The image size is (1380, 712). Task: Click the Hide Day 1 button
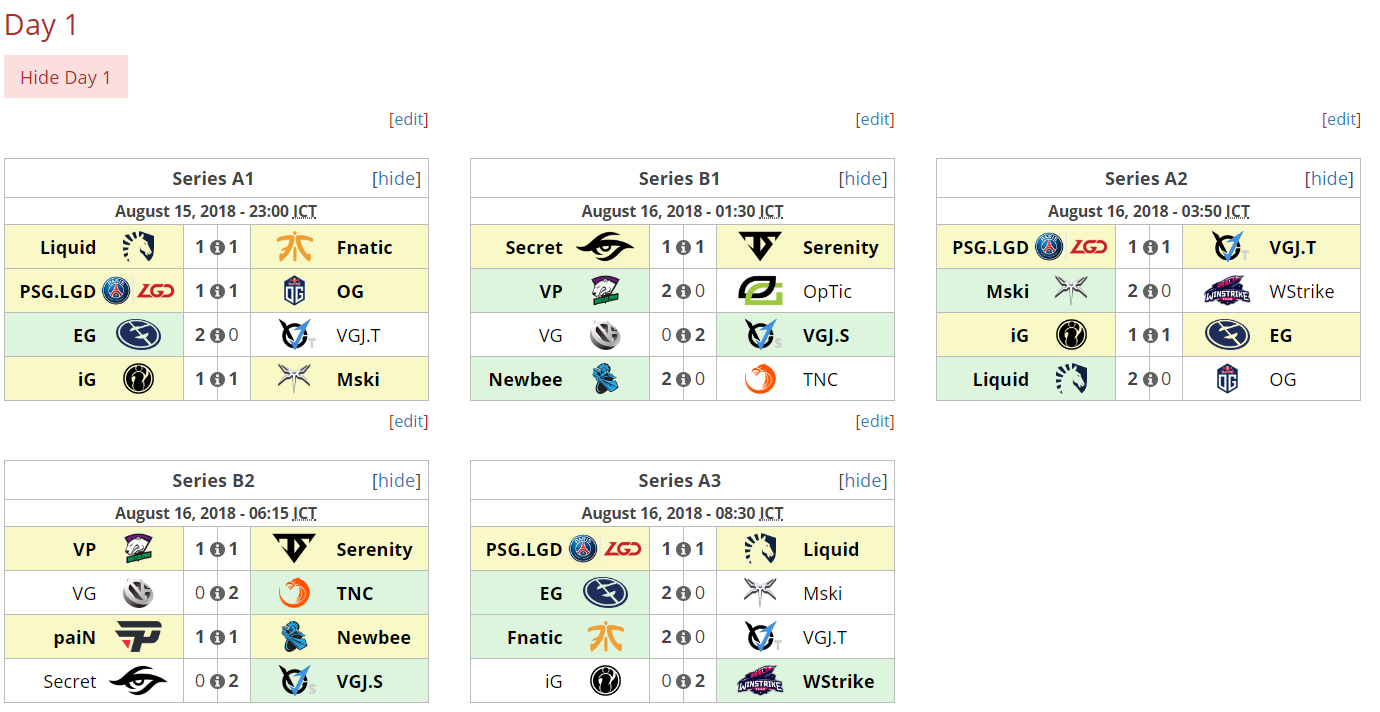(66, 77)
